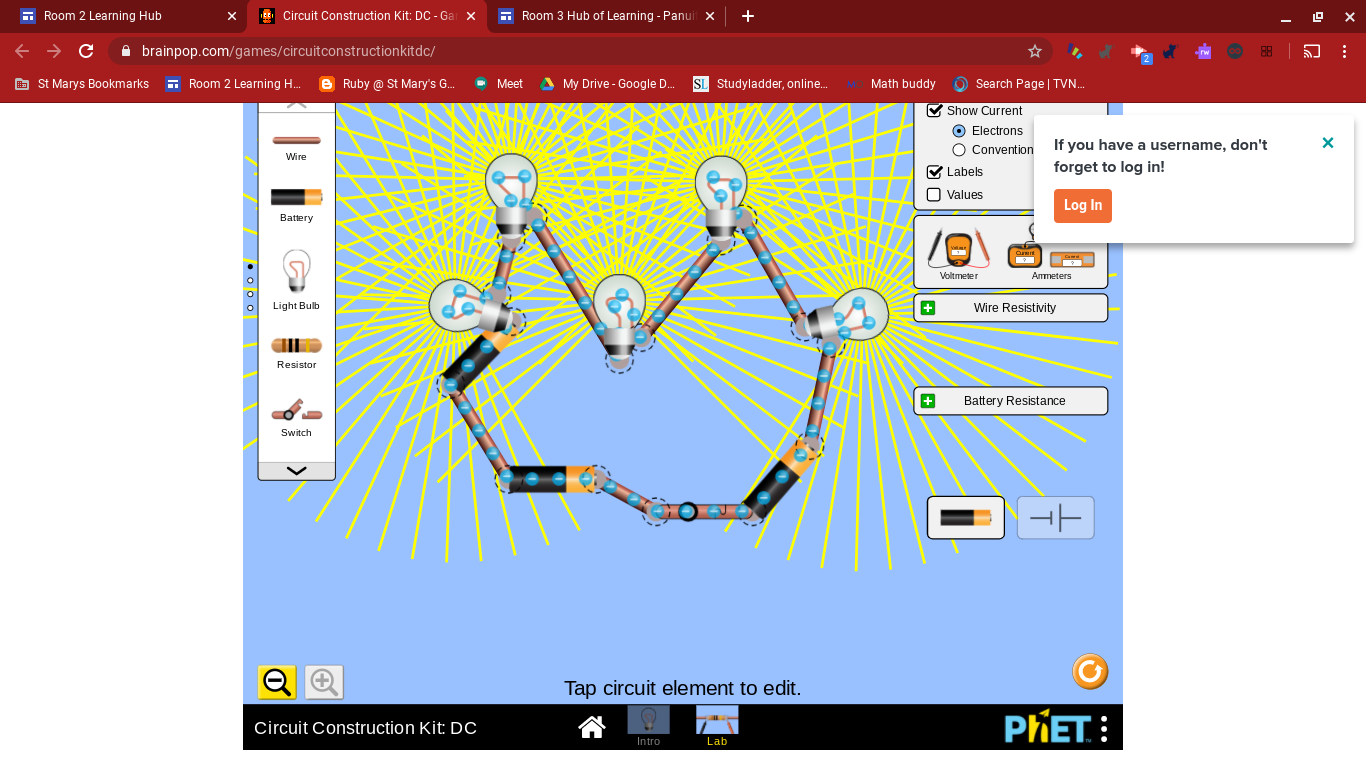Show next toolbox page with down chevron

296,470
